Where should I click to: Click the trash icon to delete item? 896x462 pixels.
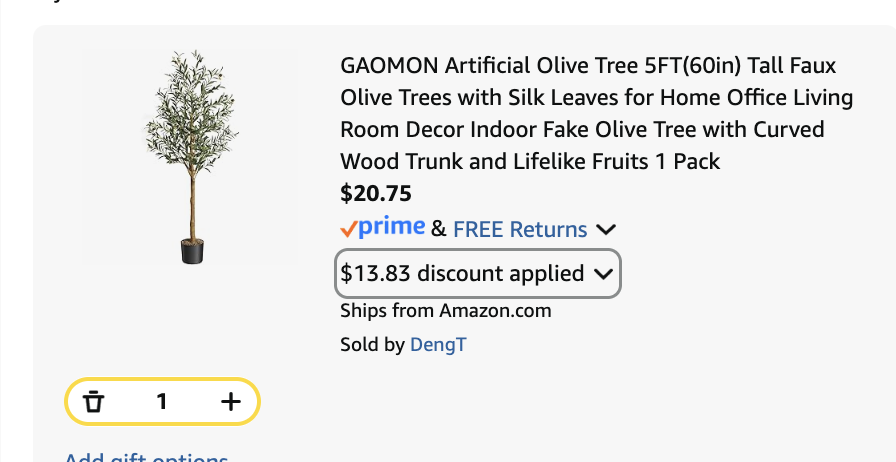click(x=94, y=402)
